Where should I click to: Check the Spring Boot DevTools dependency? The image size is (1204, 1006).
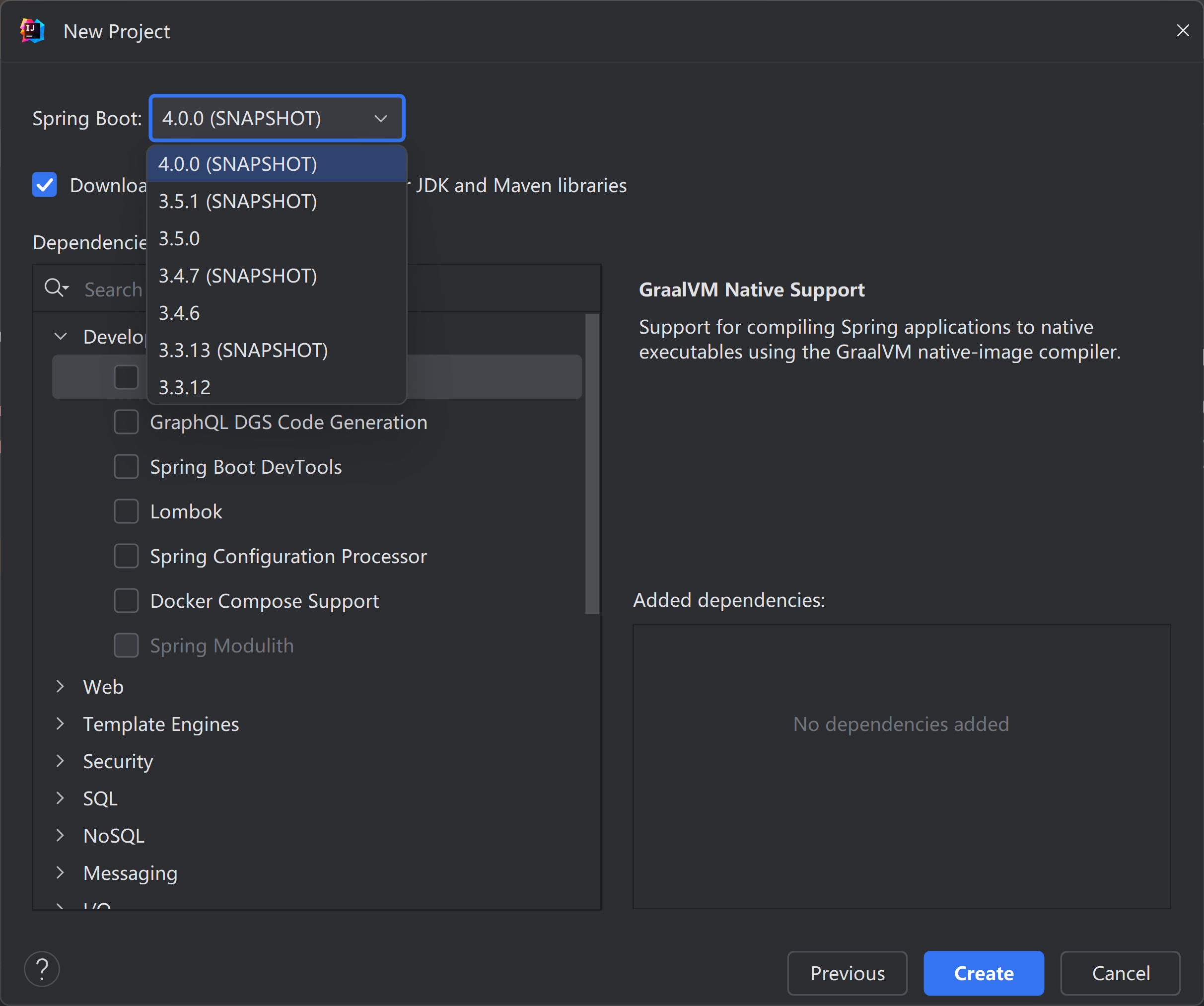click(126, 466)
